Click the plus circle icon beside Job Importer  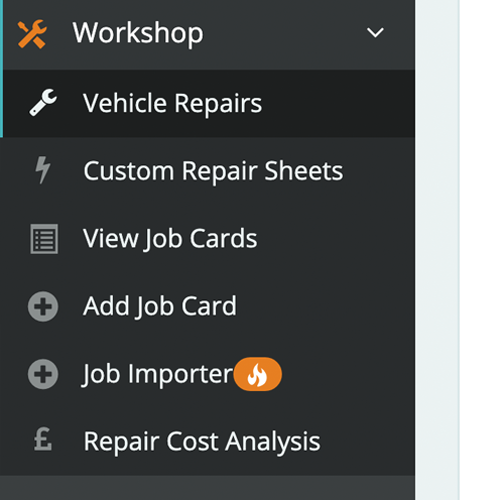click(43, 374)
